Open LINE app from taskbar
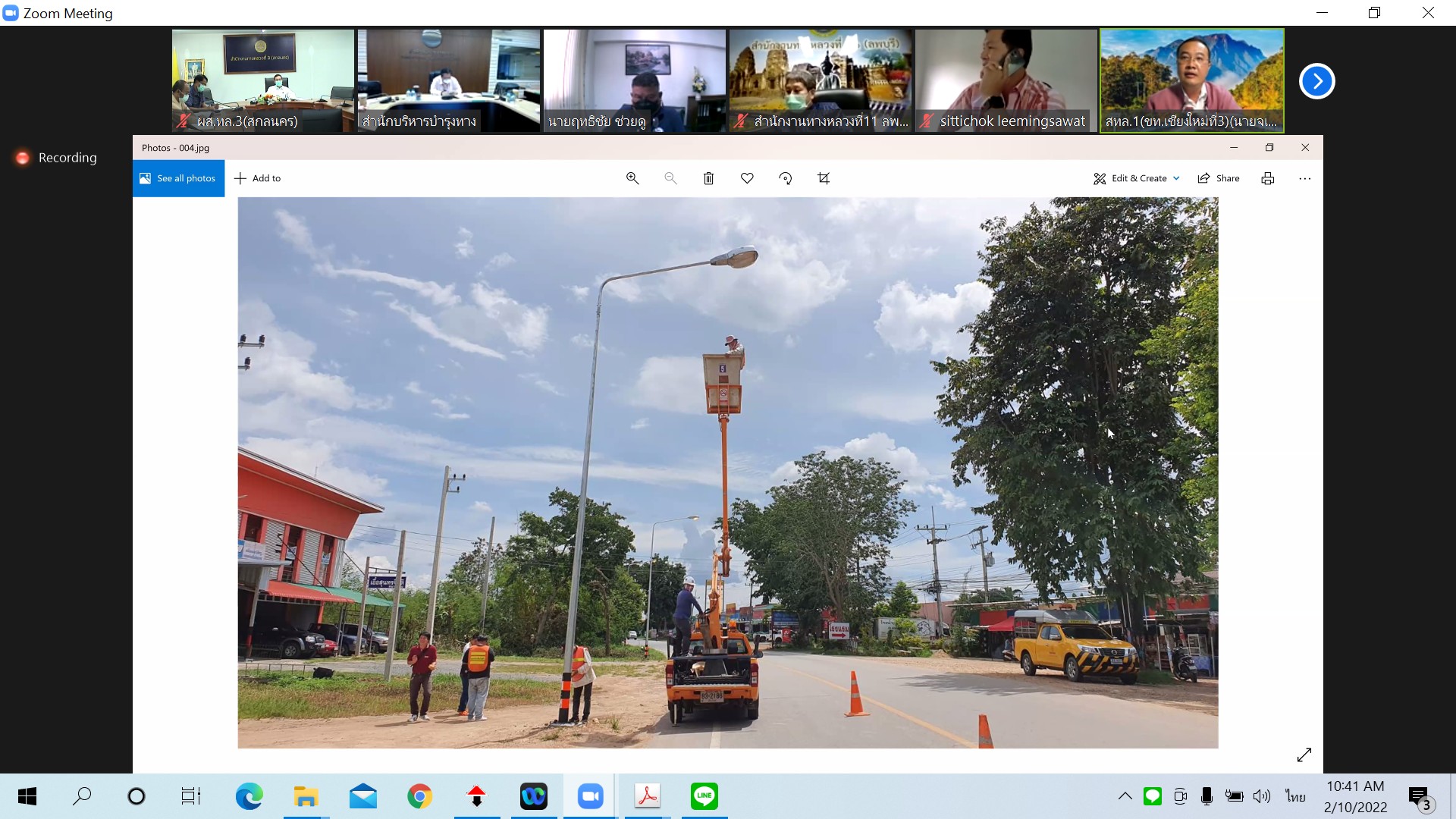The image size is (1456, 819). pos(704,796)
